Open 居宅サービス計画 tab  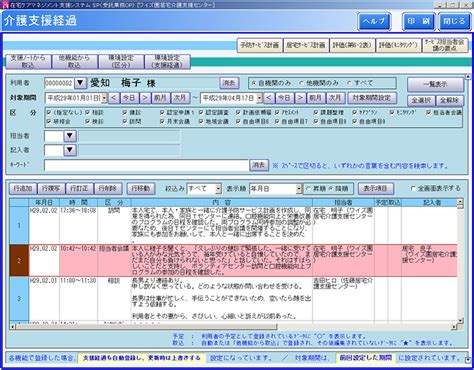[306, 45]
